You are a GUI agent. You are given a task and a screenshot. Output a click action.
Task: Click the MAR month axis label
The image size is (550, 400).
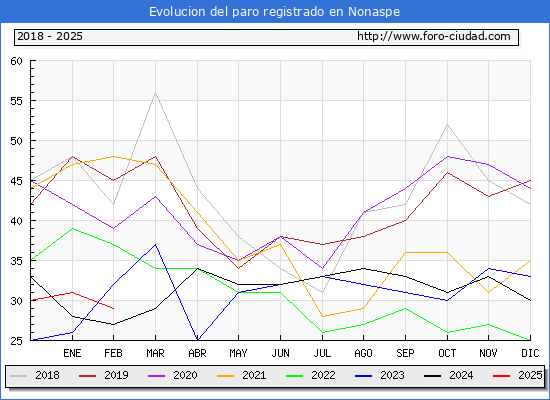pos(155,353)
